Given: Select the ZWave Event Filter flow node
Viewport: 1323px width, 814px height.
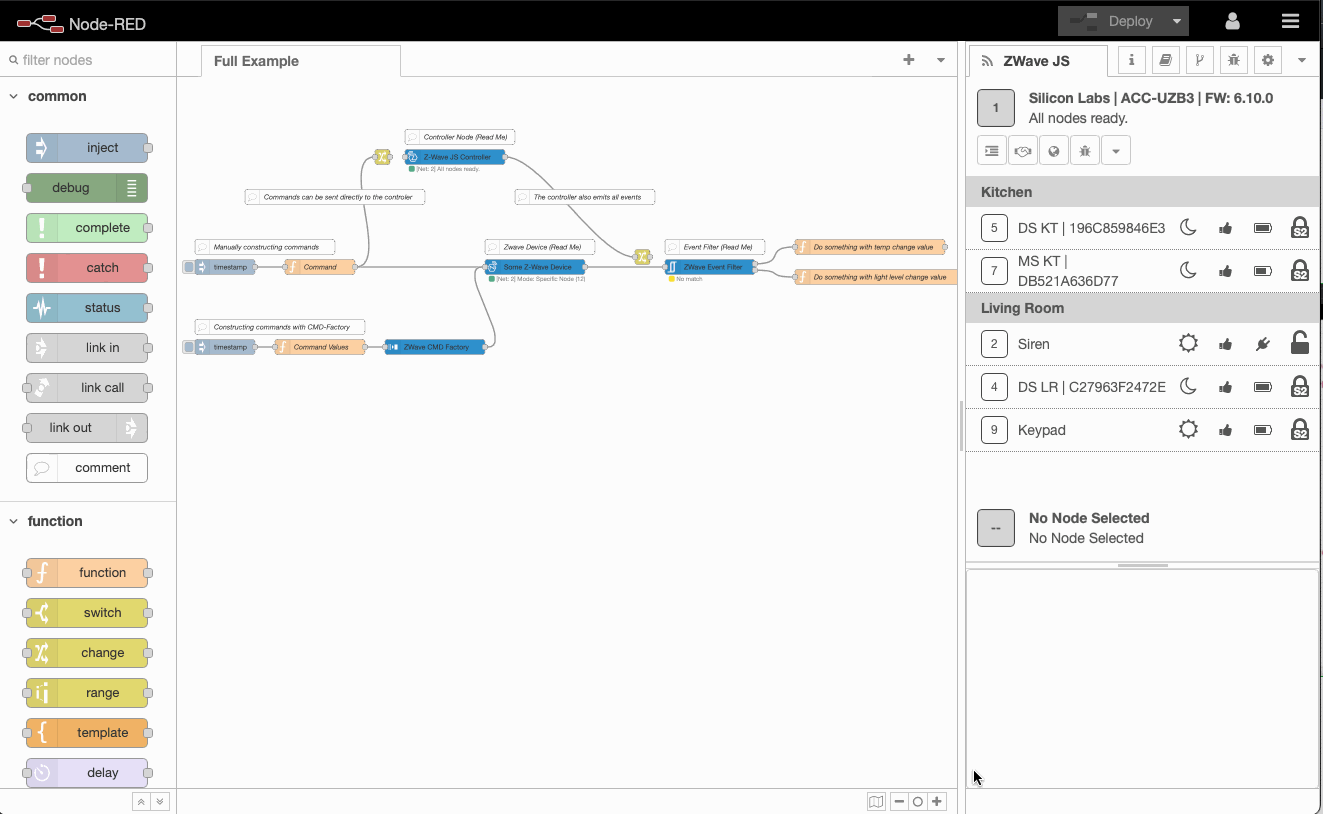Looking at the screenshot, I should [x=710, y=267].
